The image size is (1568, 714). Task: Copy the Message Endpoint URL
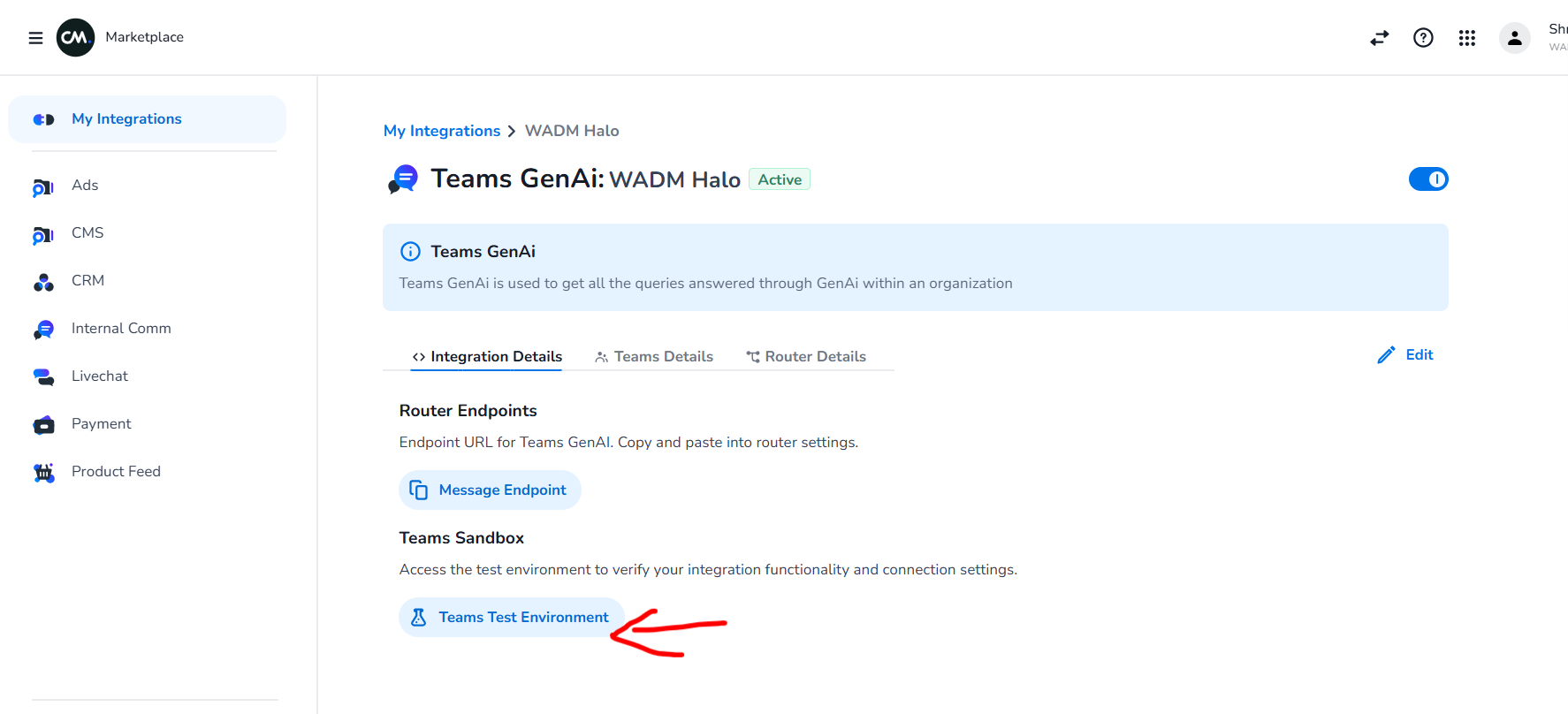pyautogui.click(x=490, y=490)
